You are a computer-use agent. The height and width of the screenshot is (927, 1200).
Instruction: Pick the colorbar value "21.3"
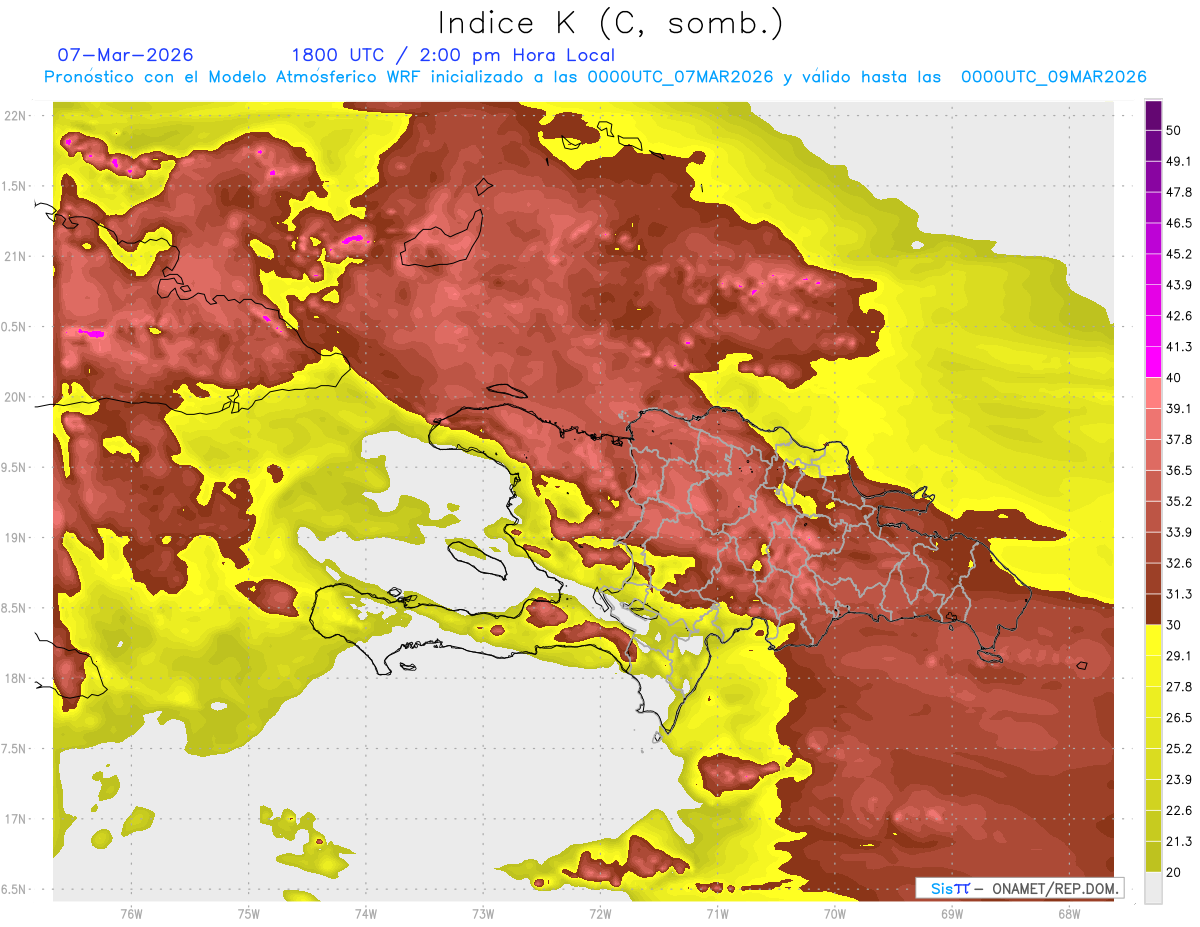1179,841
